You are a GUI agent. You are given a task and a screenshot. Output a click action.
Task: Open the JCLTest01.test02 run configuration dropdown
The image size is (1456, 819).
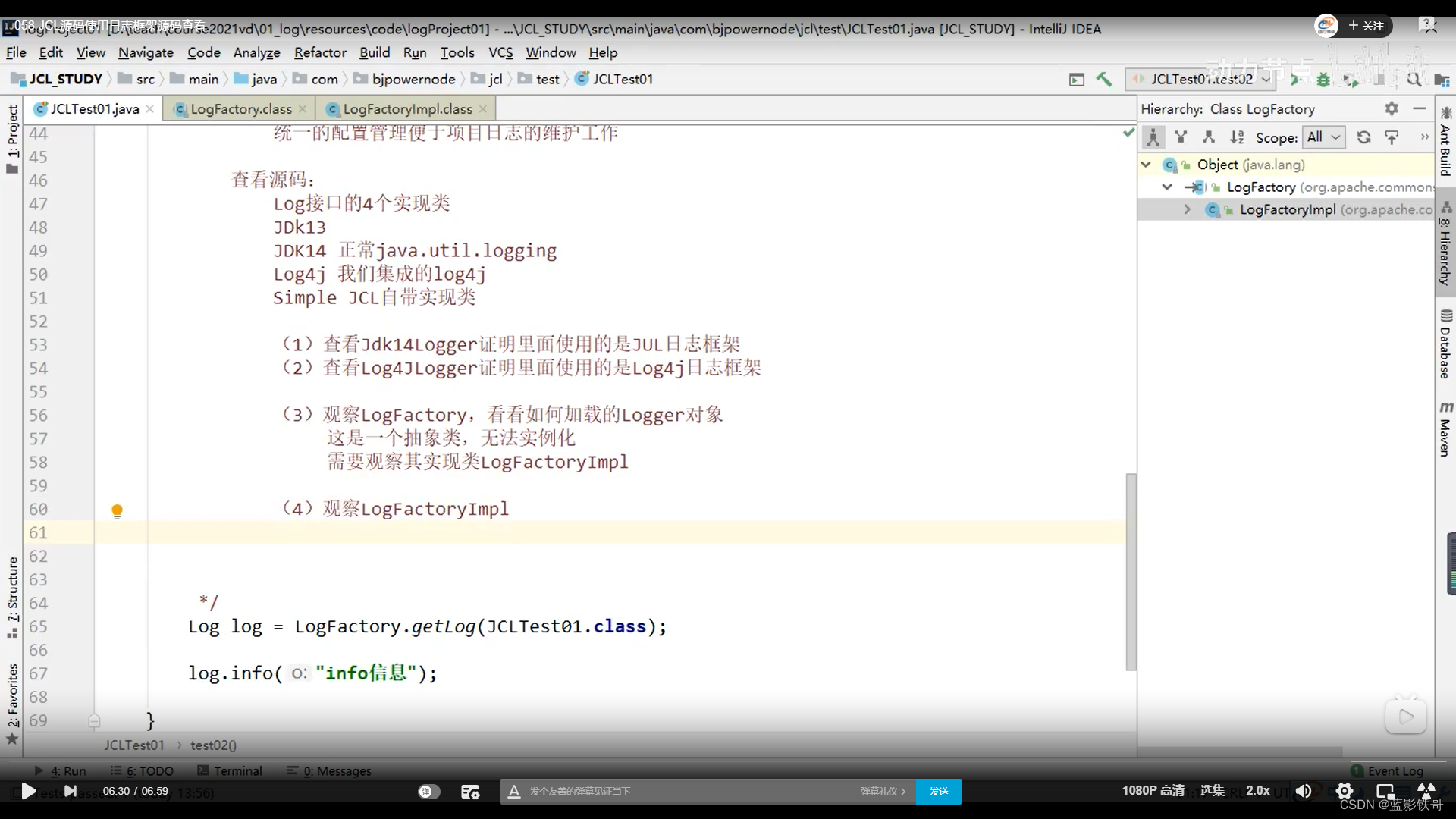pos(1202,79)
